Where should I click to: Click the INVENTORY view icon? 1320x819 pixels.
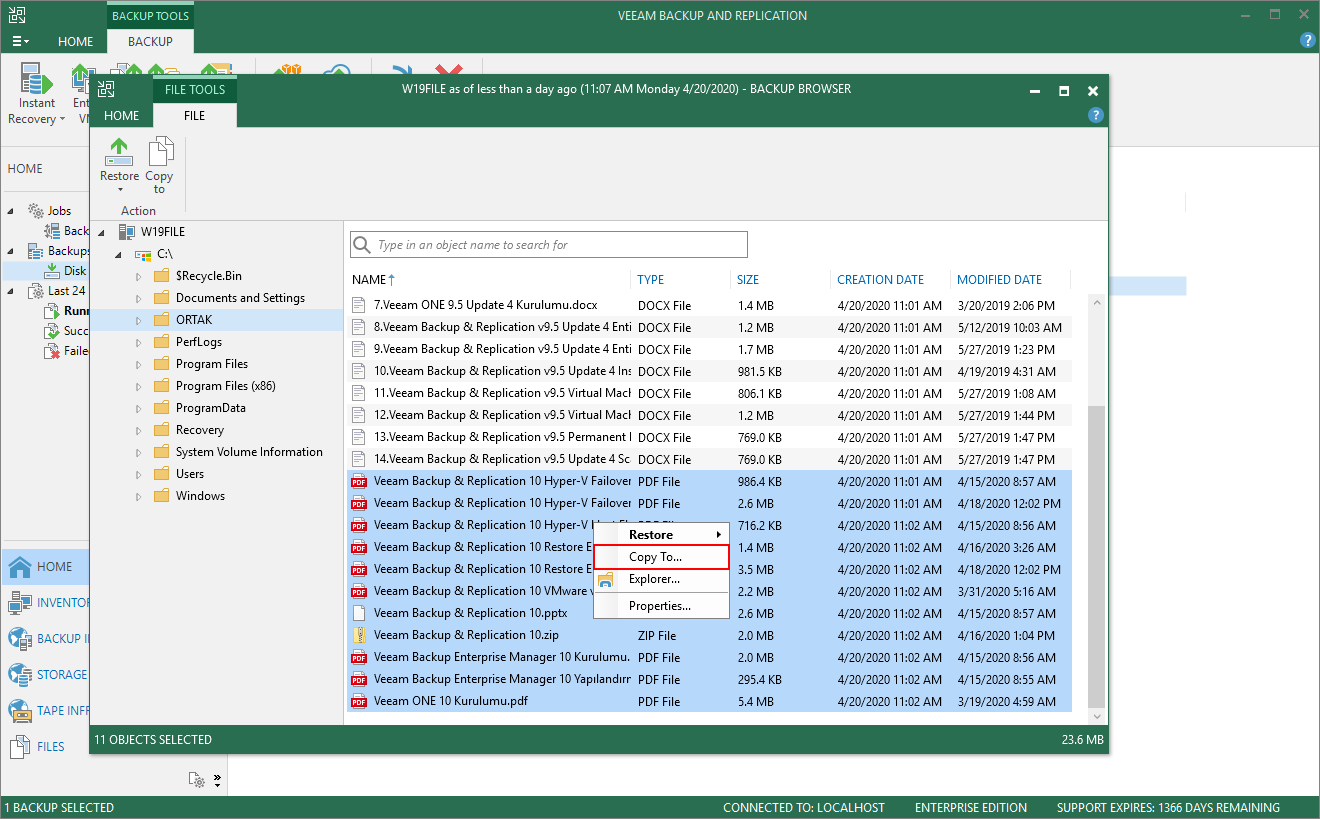[x=20, y=603]
